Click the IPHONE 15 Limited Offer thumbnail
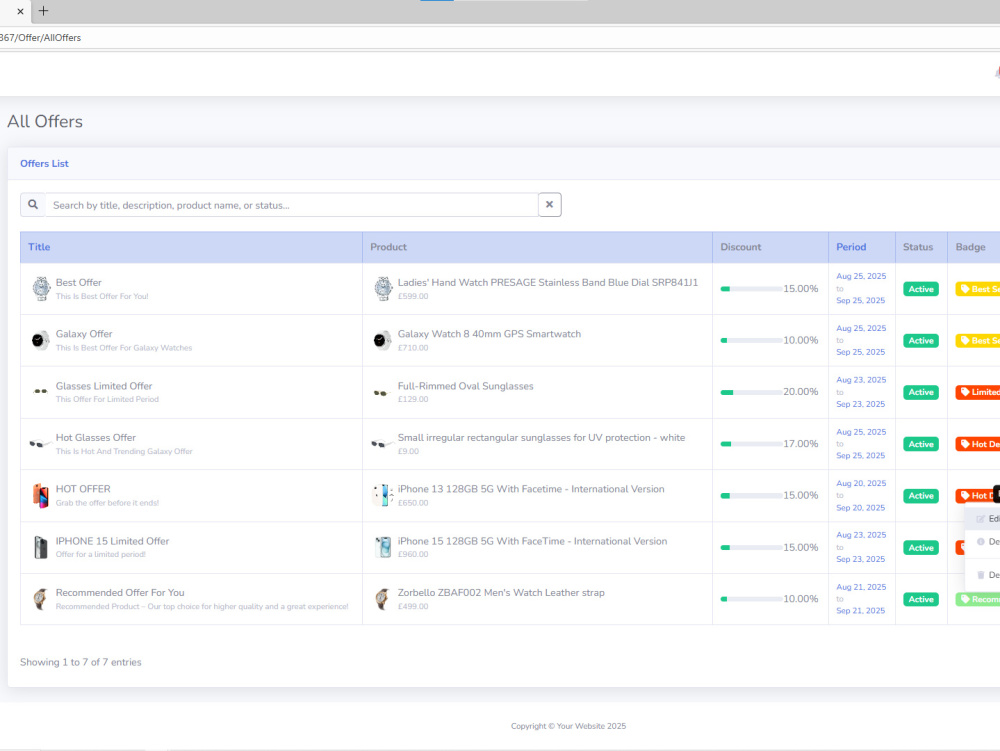 [x=41, y=547]
